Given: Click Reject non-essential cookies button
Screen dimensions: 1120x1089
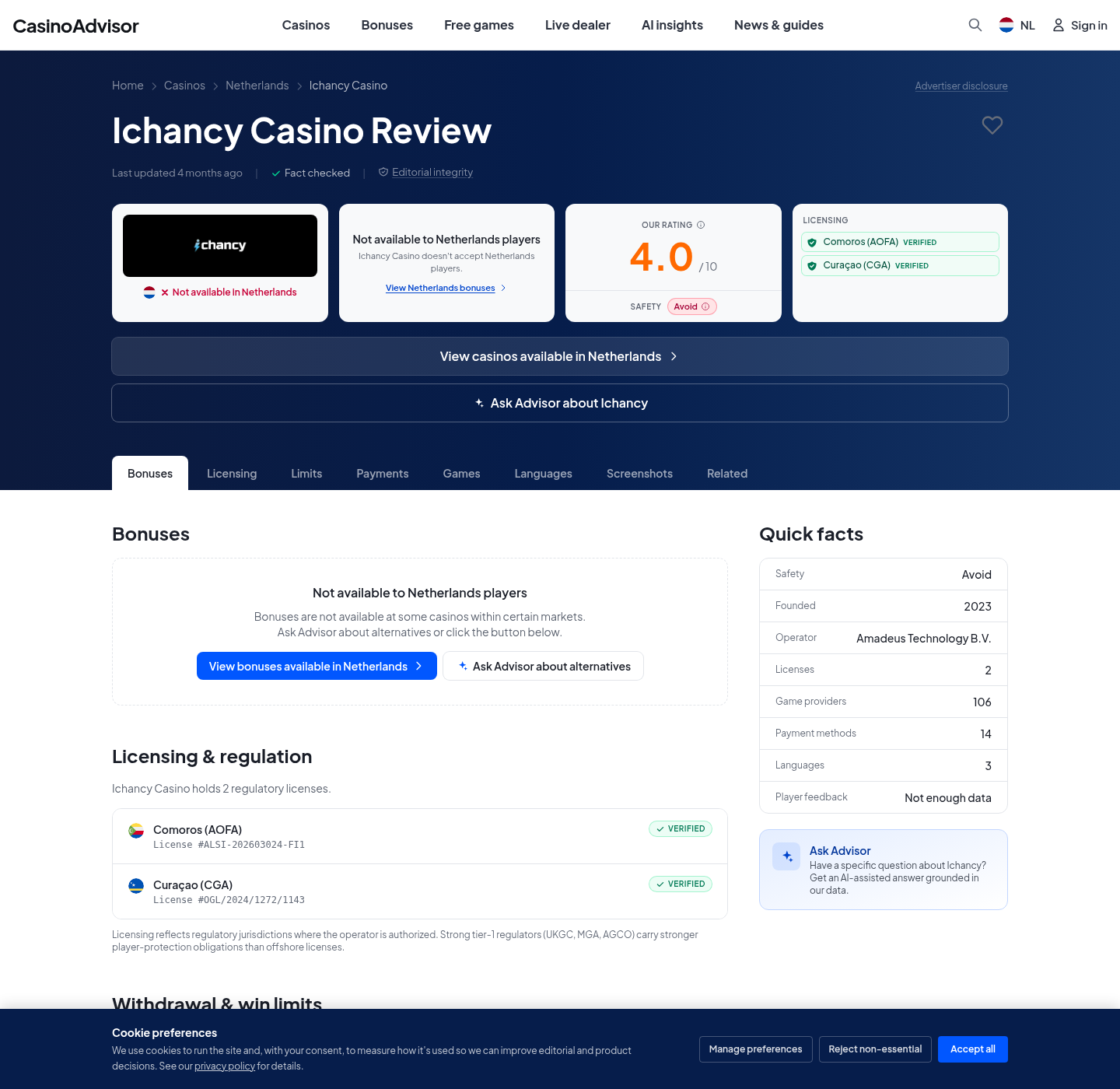Looking at the screenshot, I should [x=875, y=1049].
